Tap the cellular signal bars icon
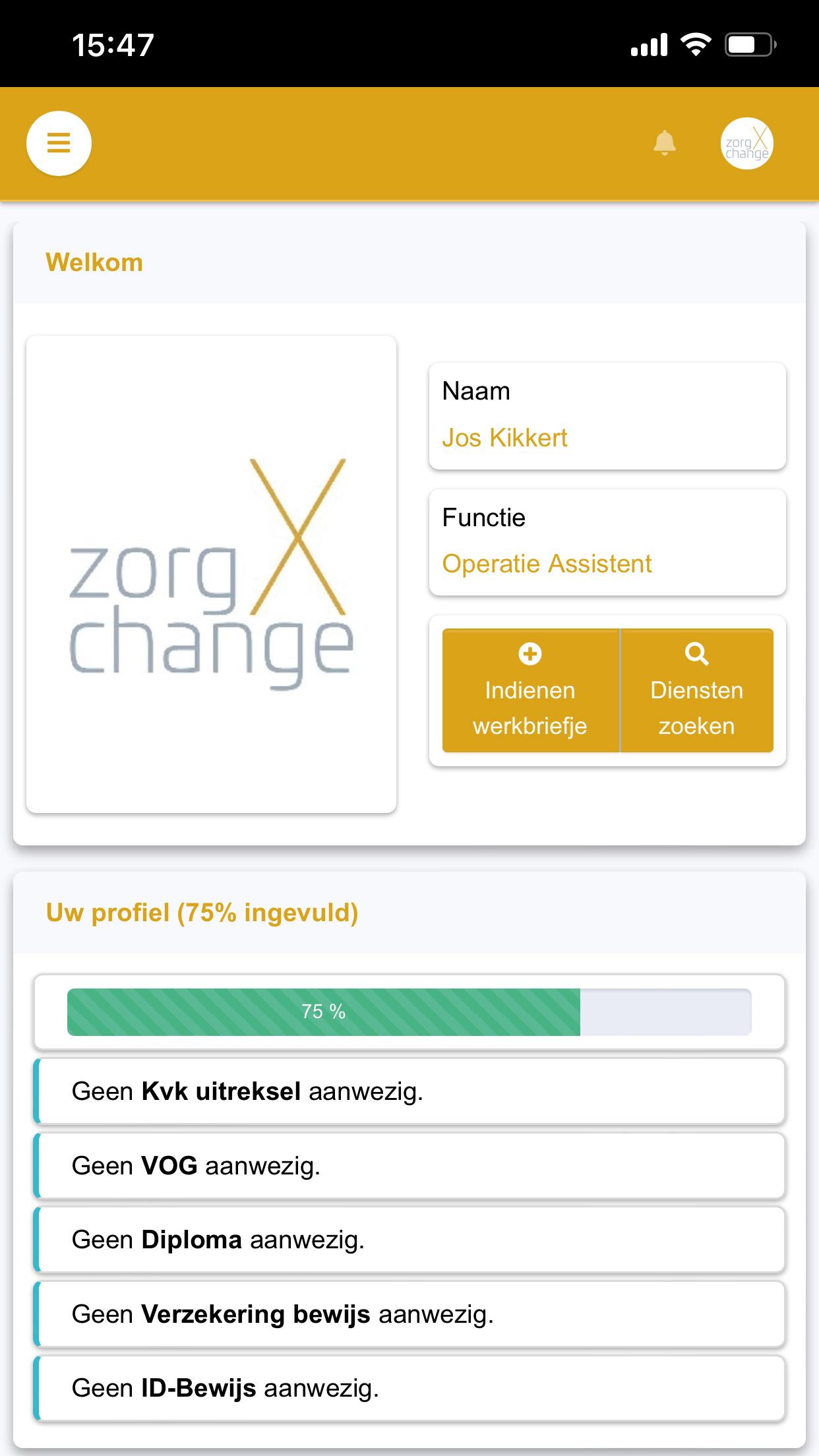The width and height of the screenshot is (819, 1456). [x=649, y=45]
